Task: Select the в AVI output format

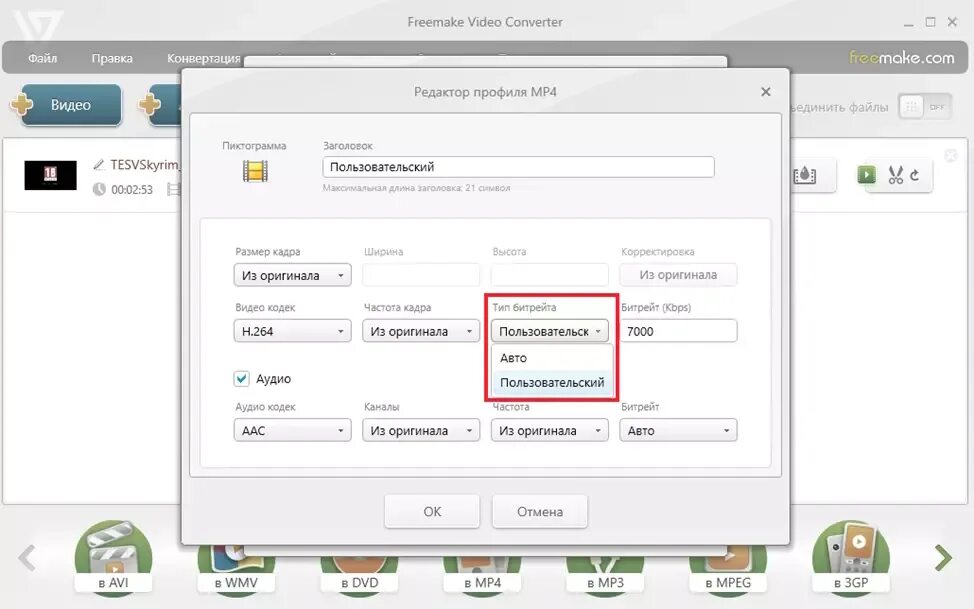Action: (113, 557)
